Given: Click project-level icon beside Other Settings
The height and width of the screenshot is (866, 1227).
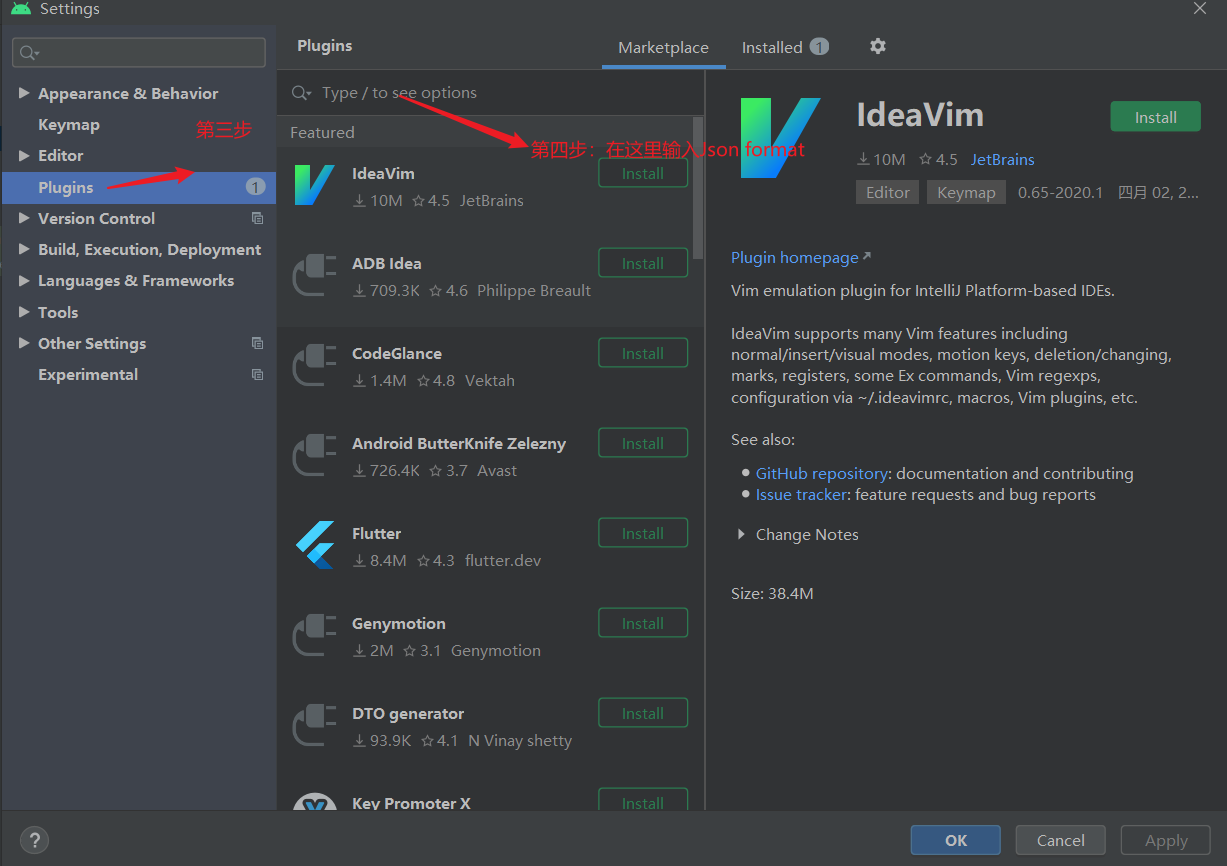Looking at the screenshot, I should click(257, 343).
